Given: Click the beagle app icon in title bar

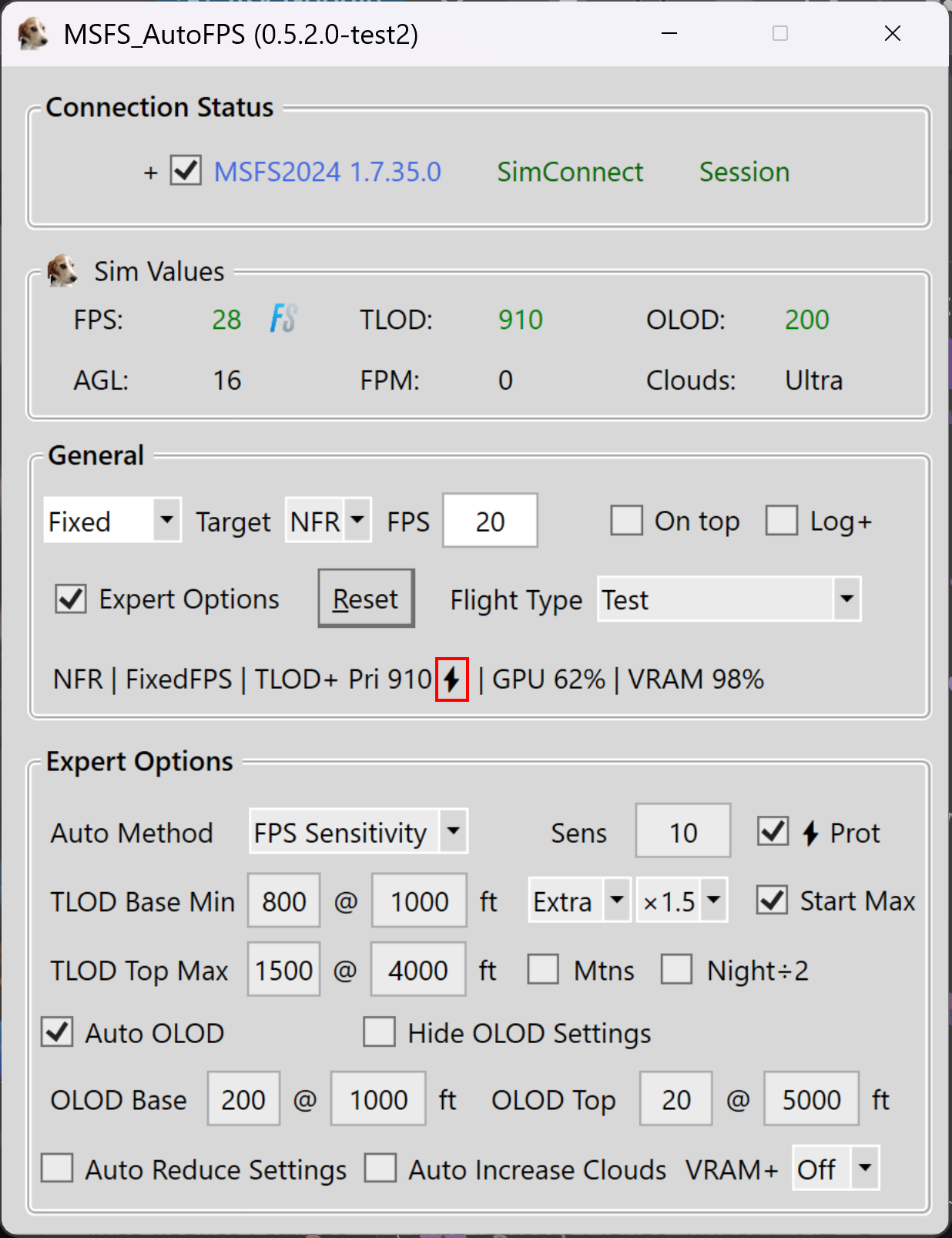Looking at the screenshot, I should pos(32,34).
